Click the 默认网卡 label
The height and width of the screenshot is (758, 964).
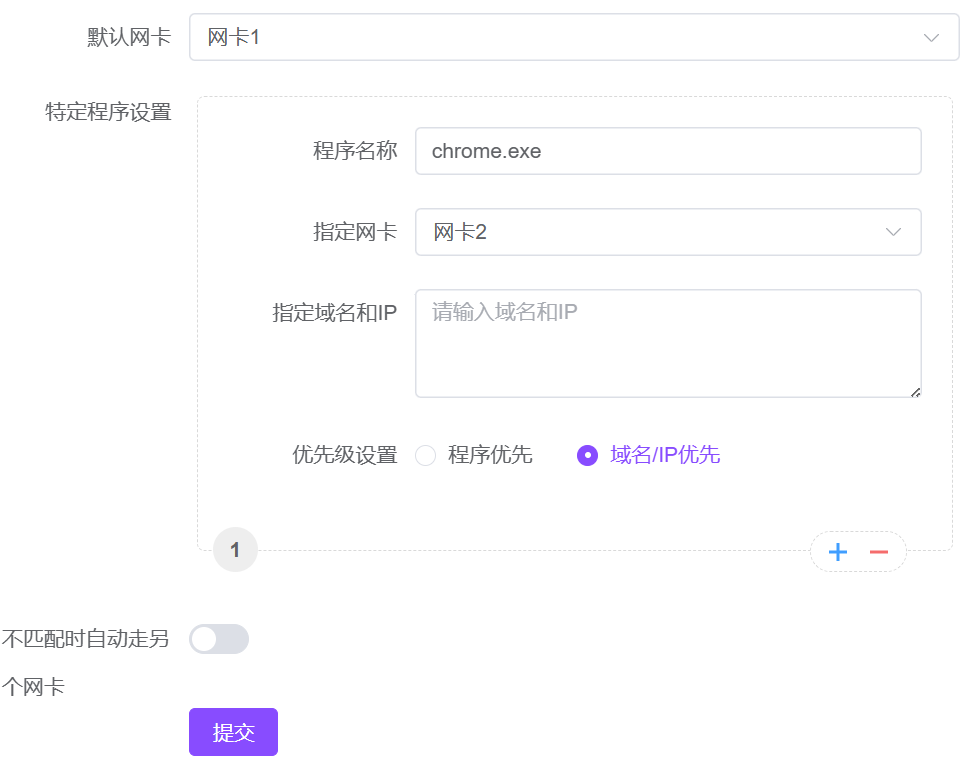point(129,37)
